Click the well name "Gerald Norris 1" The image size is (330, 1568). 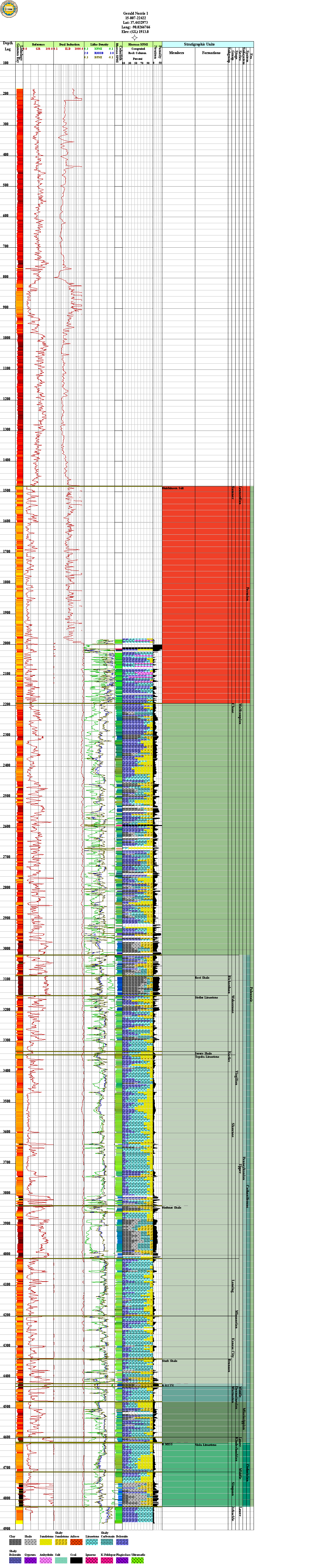(136, 13)
